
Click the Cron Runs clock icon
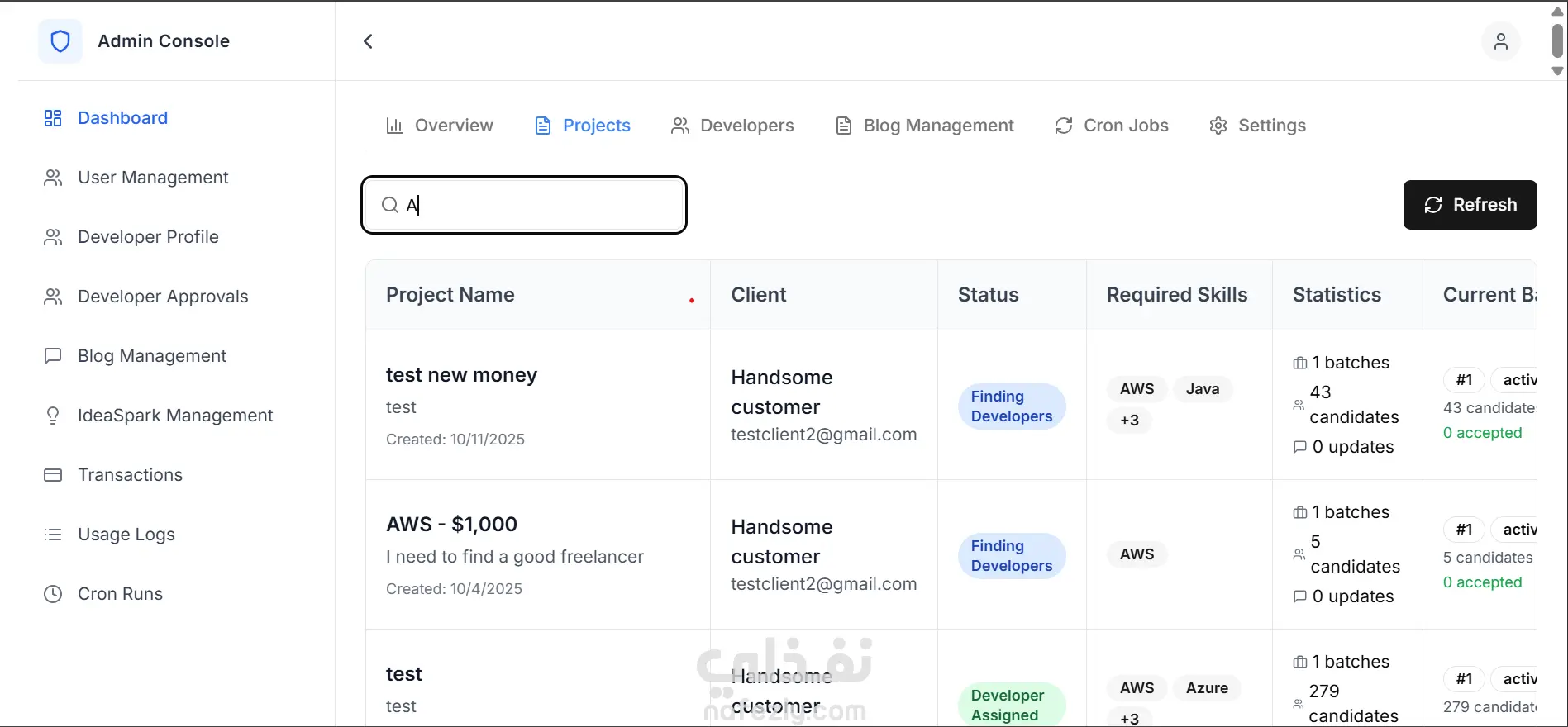pos(53,594)
